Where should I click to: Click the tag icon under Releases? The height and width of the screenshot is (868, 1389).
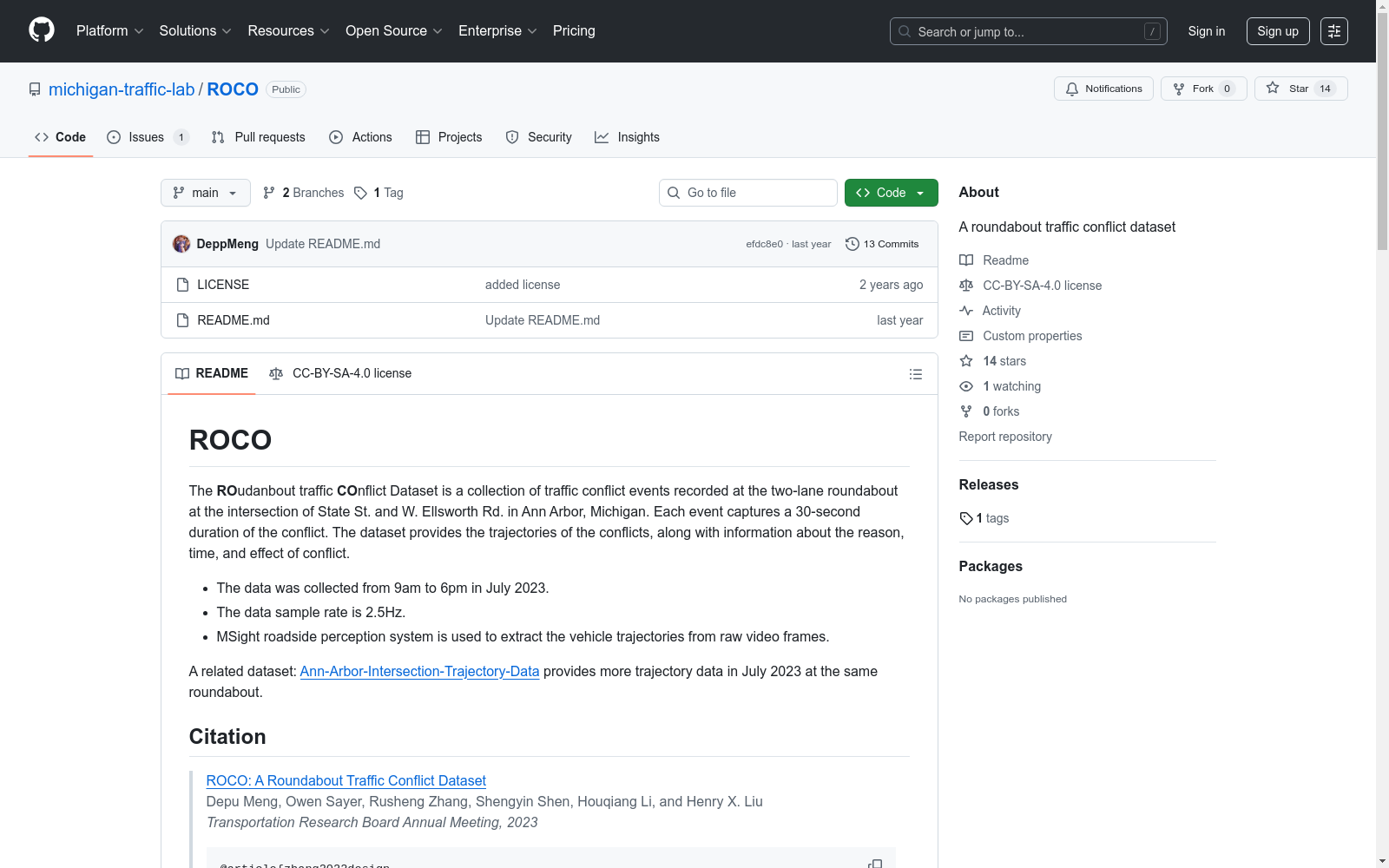966,518
